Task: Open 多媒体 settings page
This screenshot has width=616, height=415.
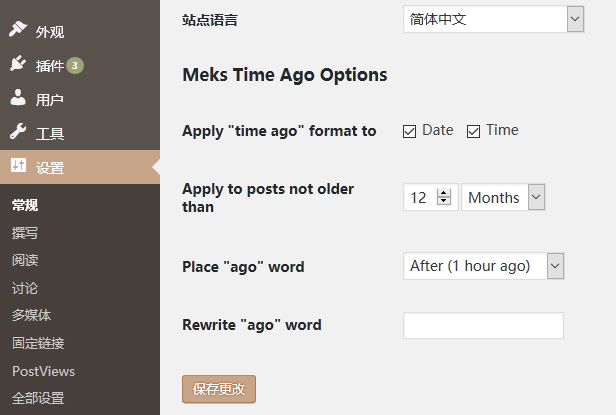Action: tap(31, 315)
